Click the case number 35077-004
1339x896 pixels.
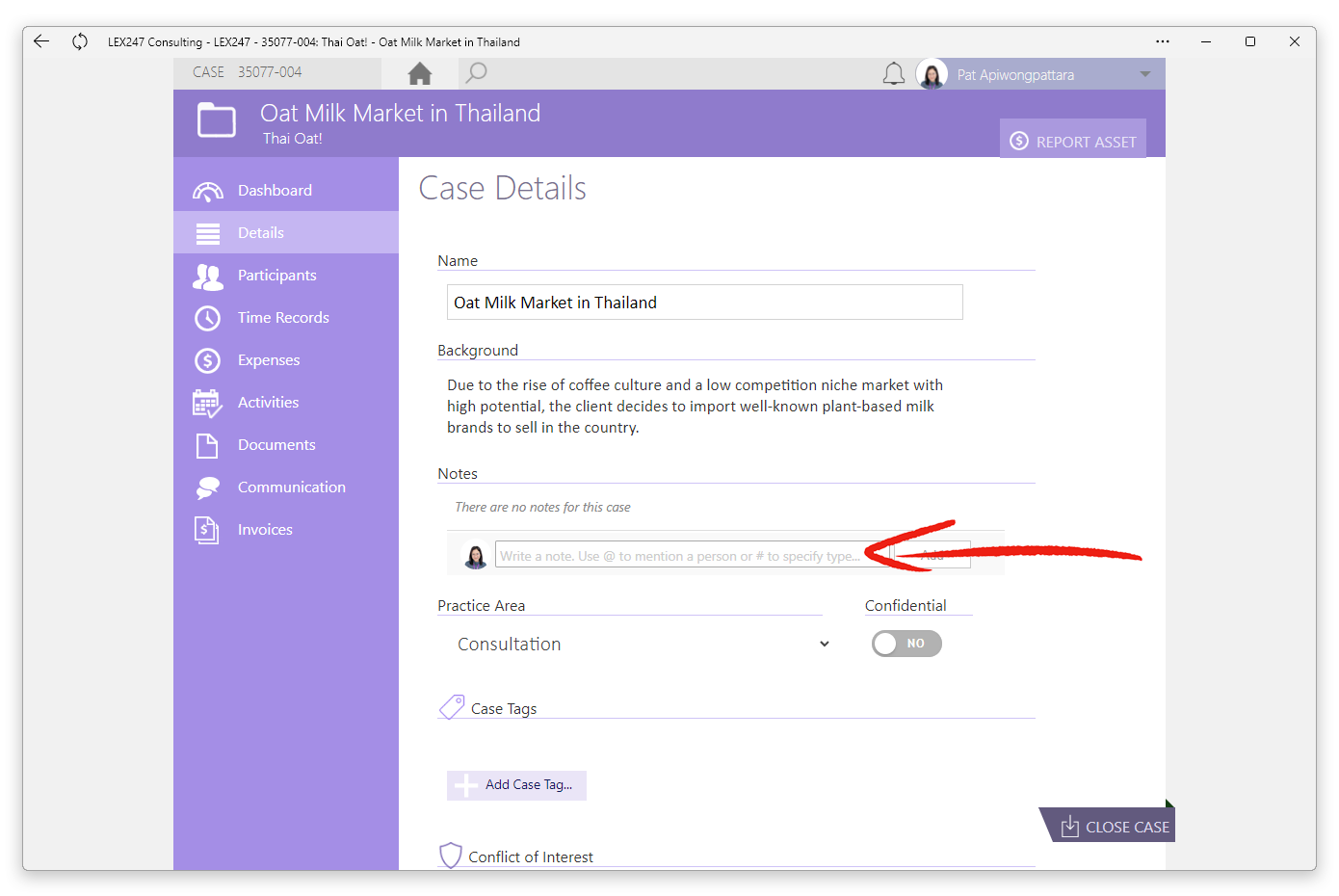(270, 72)
